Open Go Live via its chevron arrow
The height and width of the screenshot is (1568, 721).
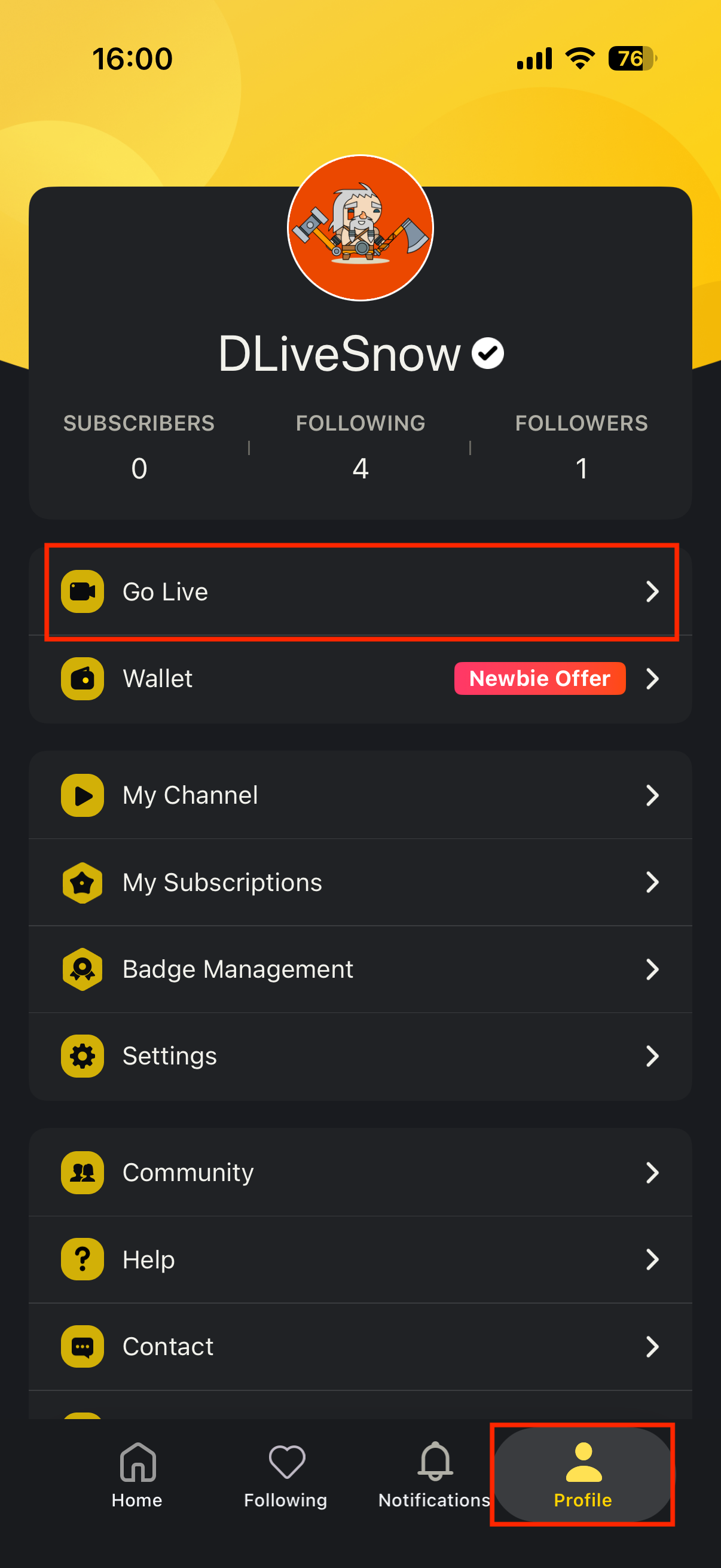pyautogui.click(x=652, y=591)
